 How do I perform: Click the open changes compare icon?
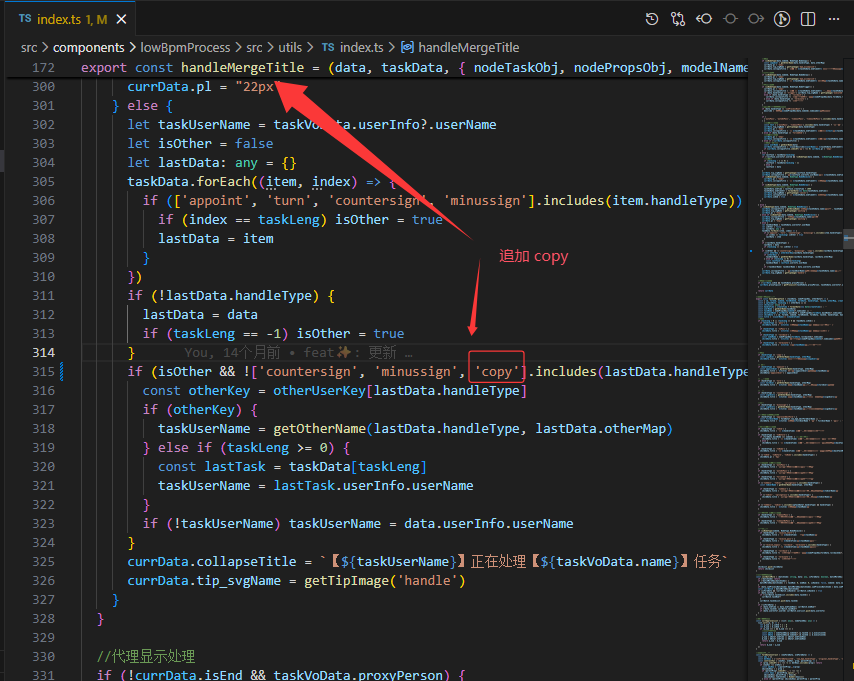coord(679,19)
